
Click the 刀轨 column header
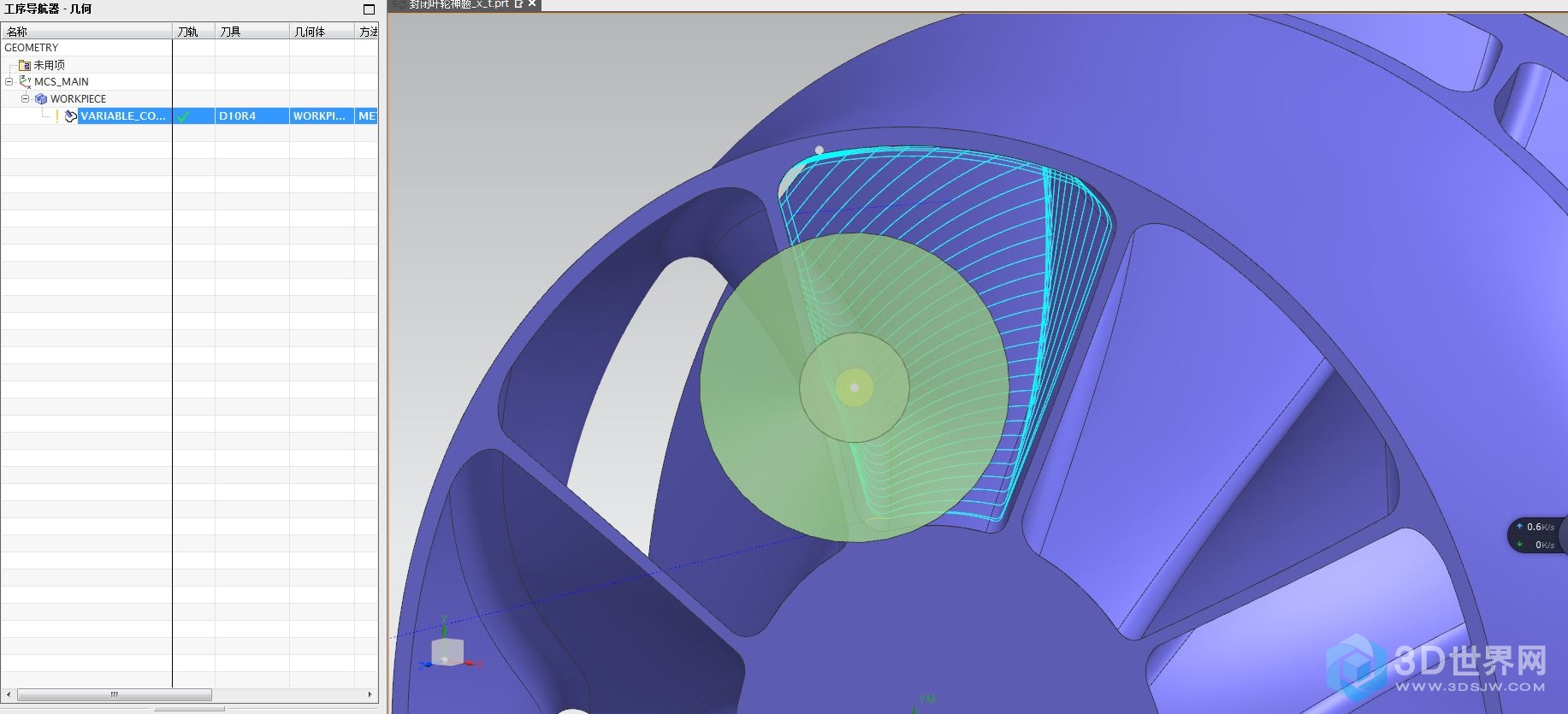pyautogui.click(x=193, y=32)
